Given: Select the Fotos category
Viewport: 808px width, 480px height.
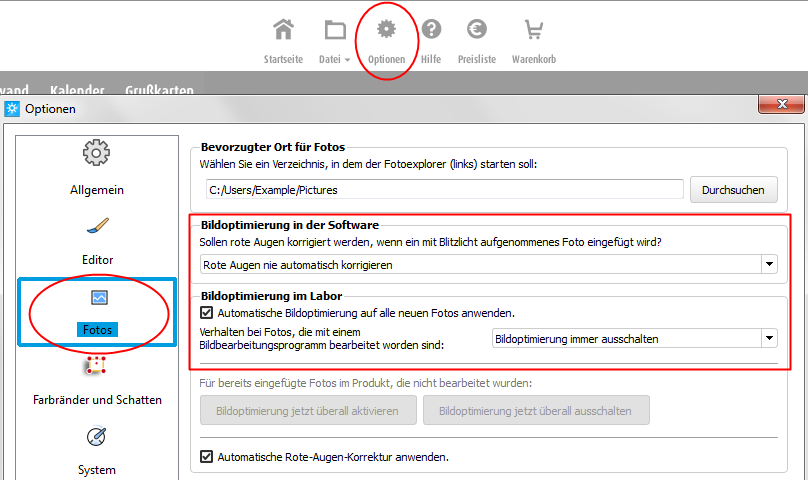Looking at the screenshot, I should (x=98, y=311).
